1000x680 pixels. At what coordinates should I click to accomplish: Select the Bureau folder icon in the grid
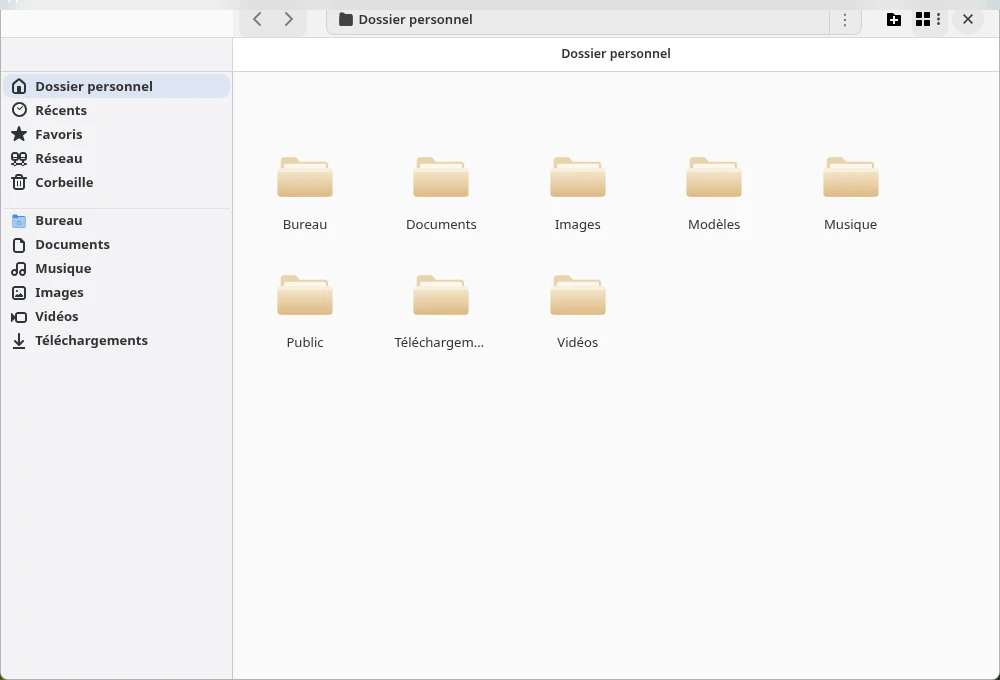[305, 177]
